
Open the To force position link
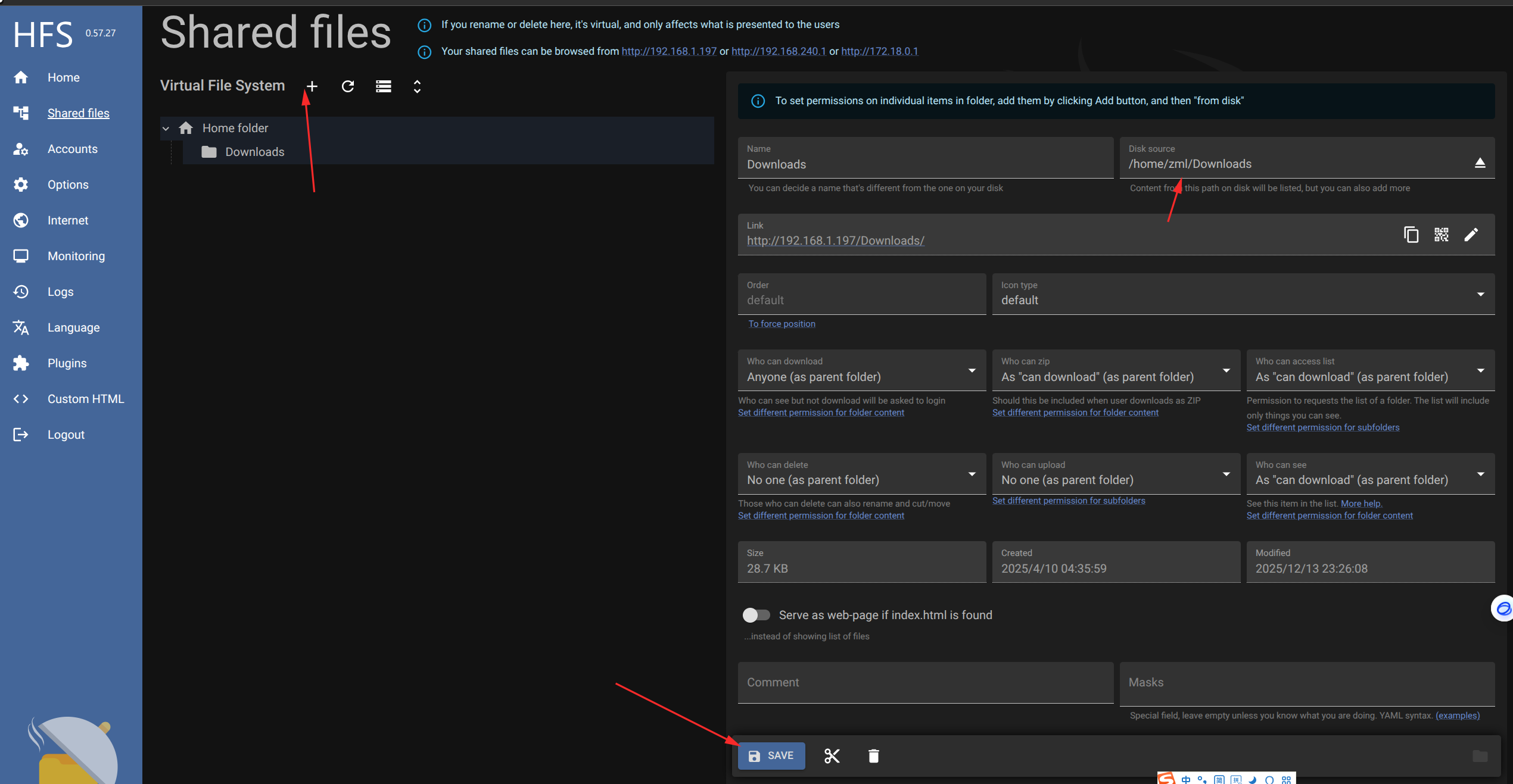click(x=782, y=324)
